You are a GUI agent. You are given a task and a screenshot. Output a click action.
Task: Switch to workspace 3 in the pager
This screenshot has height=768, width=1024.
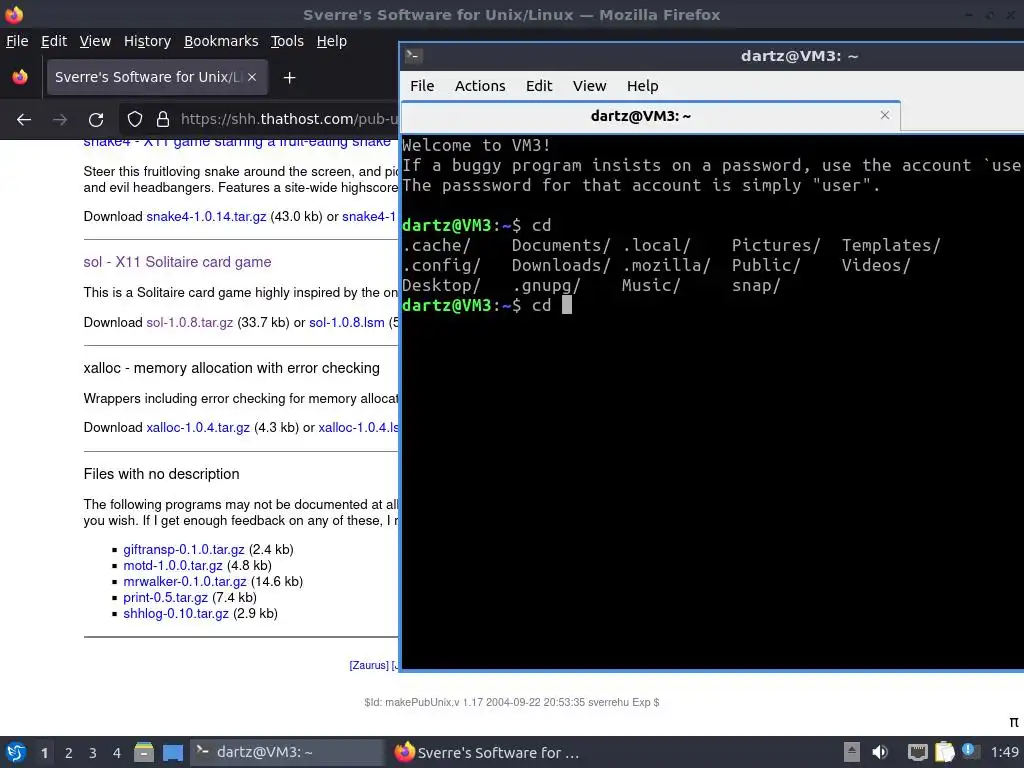(x=93, y=753)
